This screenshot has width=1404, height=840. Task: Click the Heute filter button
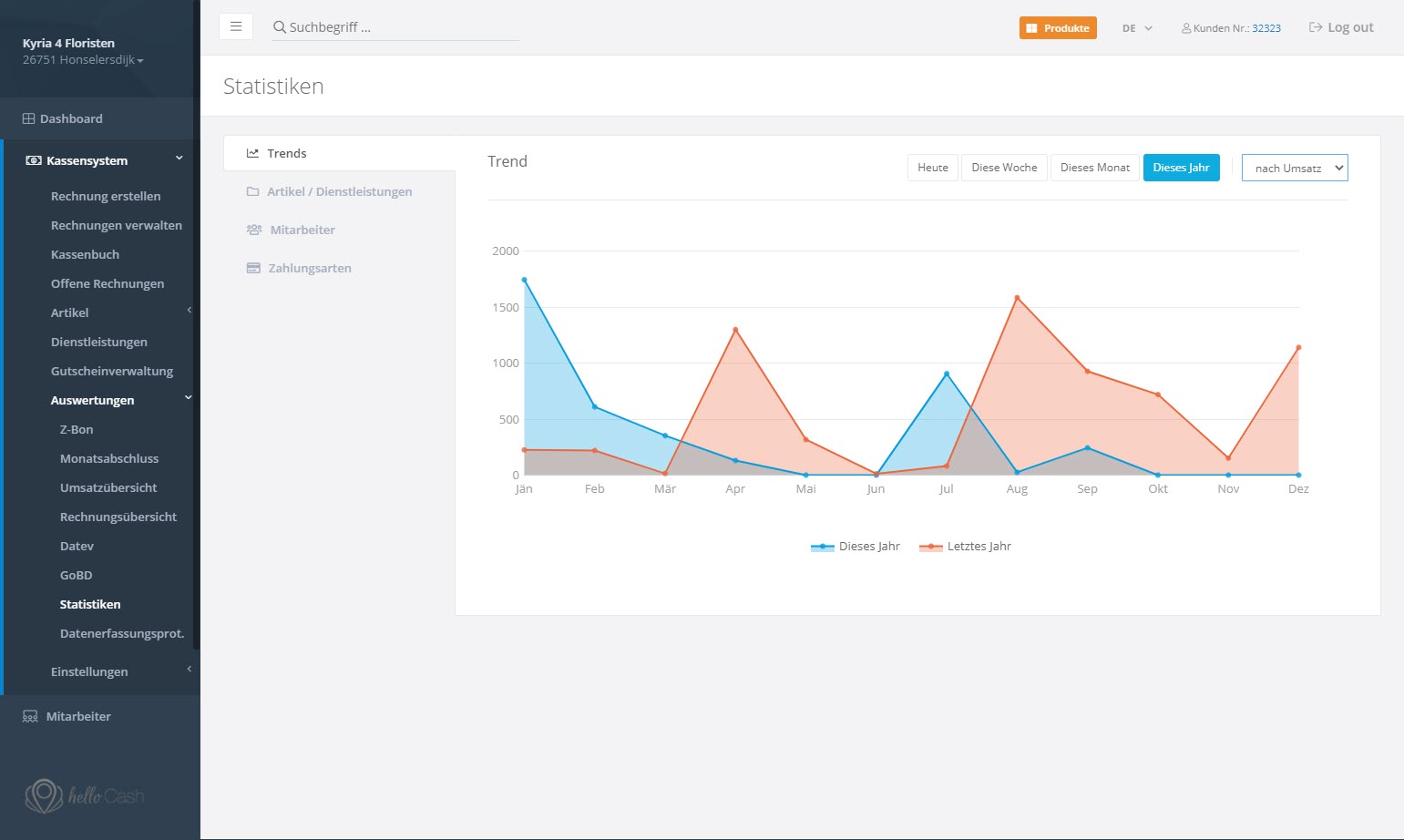(933, 168)
